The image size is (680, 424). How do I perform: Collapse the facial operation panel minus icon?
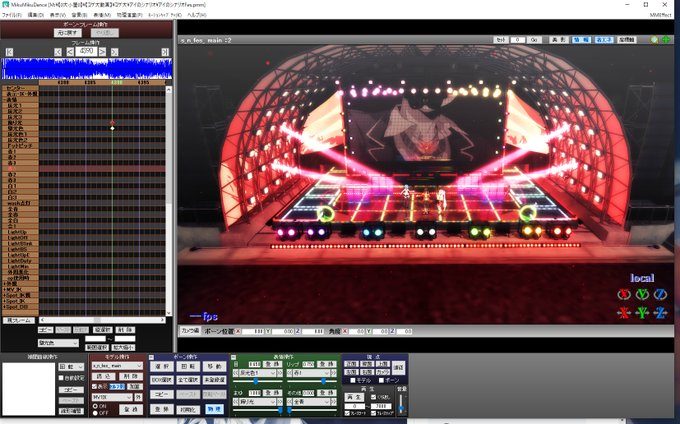233,357
